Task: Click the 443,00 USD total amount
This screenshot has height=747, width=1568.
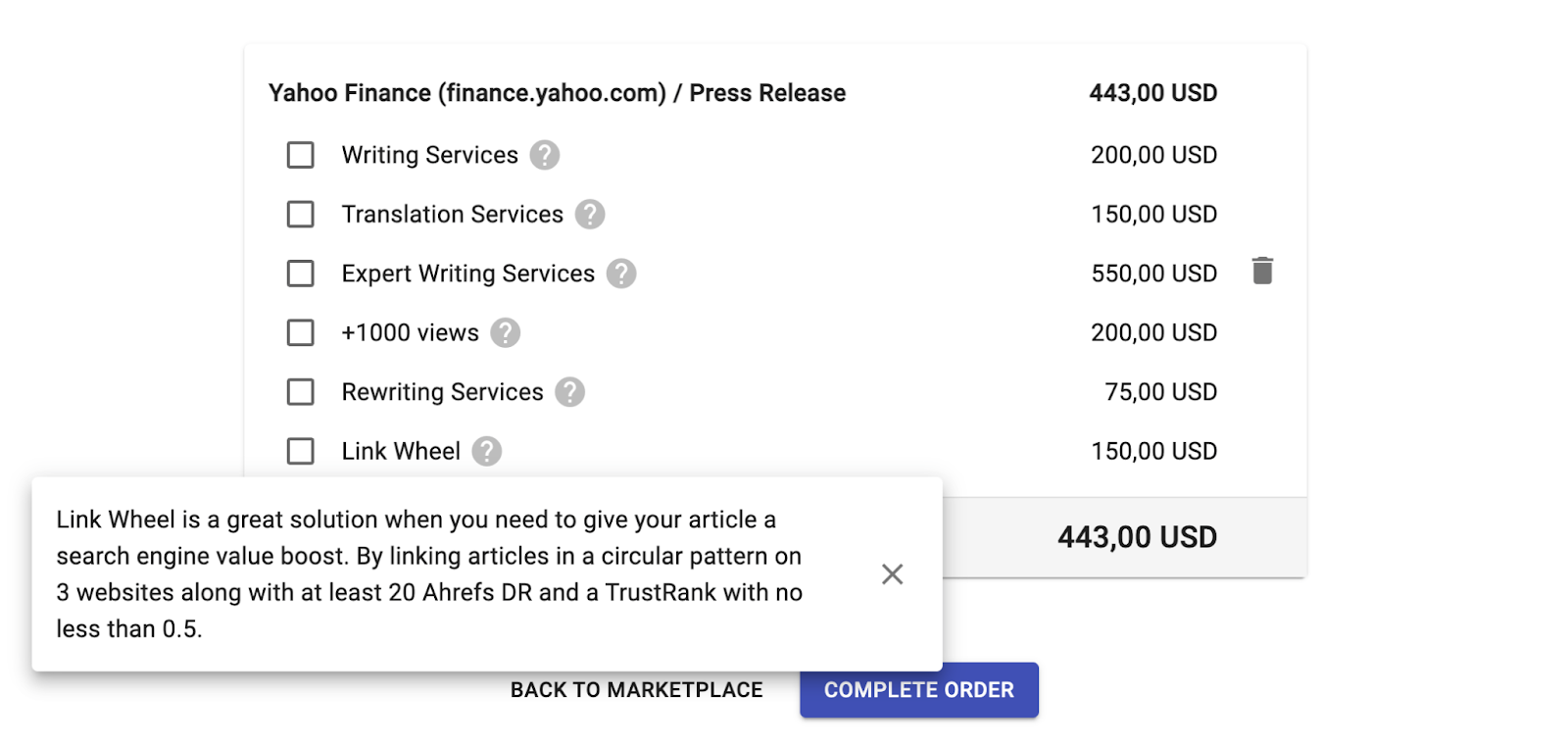Action: (x=1137, y=537)
